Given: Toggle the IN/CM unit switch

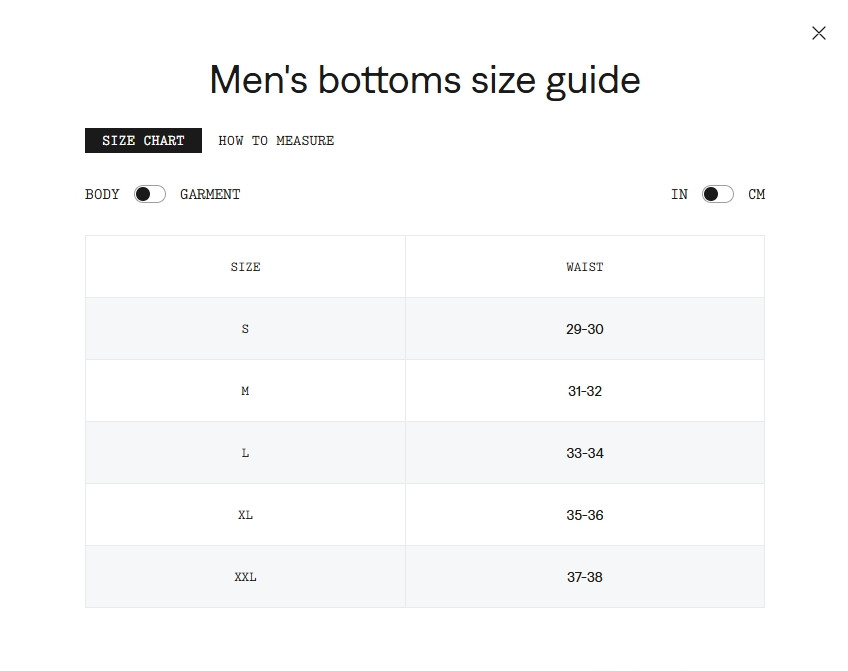Looking at the screenshot, I should pos(718,194).
